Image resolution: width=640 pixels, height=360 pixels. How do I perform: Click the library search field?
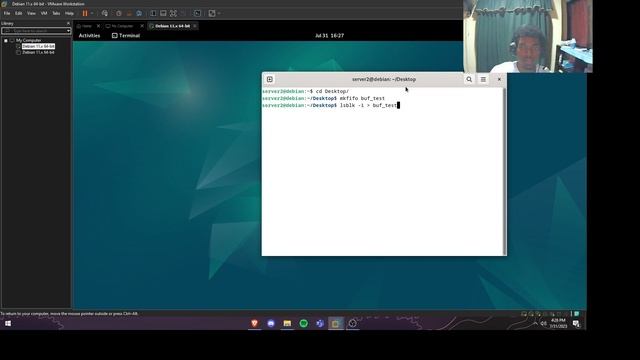(x=33, y=31)
